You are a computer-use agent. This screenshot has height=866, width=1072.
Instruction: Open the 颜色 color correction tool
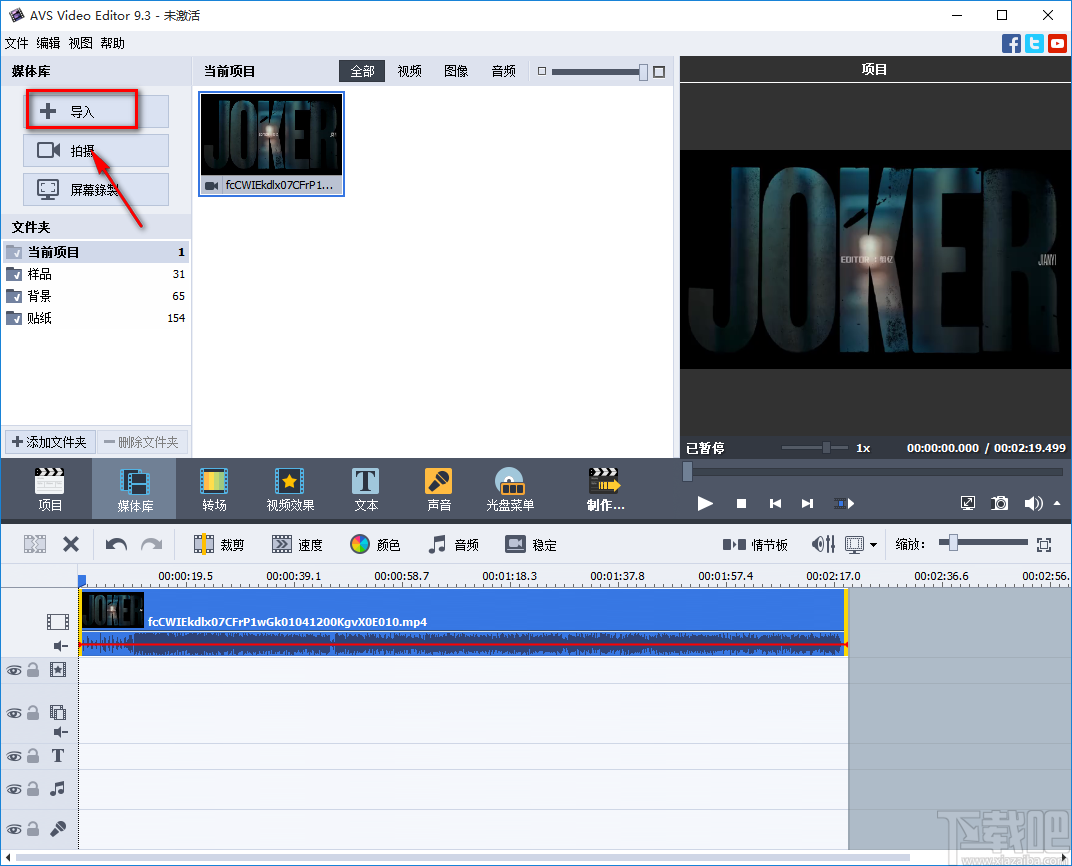(x=375, y=544)
